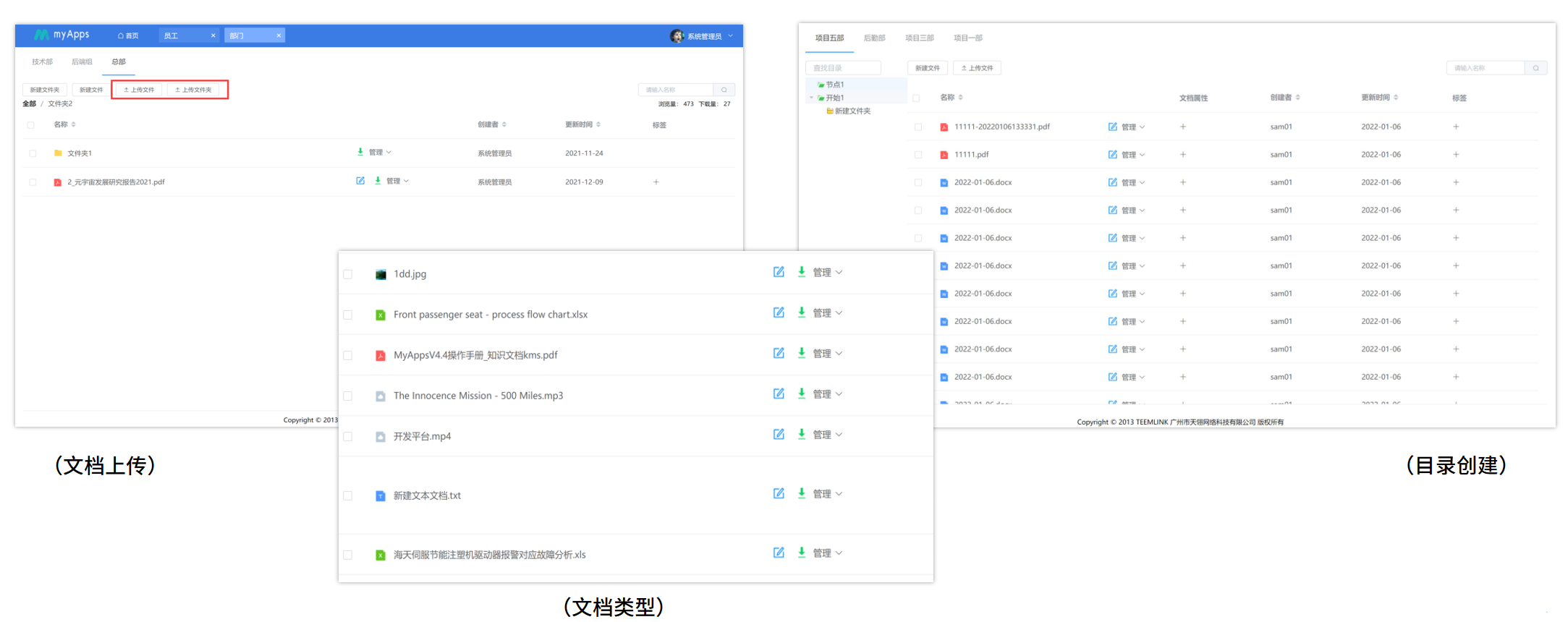The image size is (1568, 622).
Task: Open 管理 dropdown for 11111-20220106133331.pdf
Action: tap(1133, 127)
